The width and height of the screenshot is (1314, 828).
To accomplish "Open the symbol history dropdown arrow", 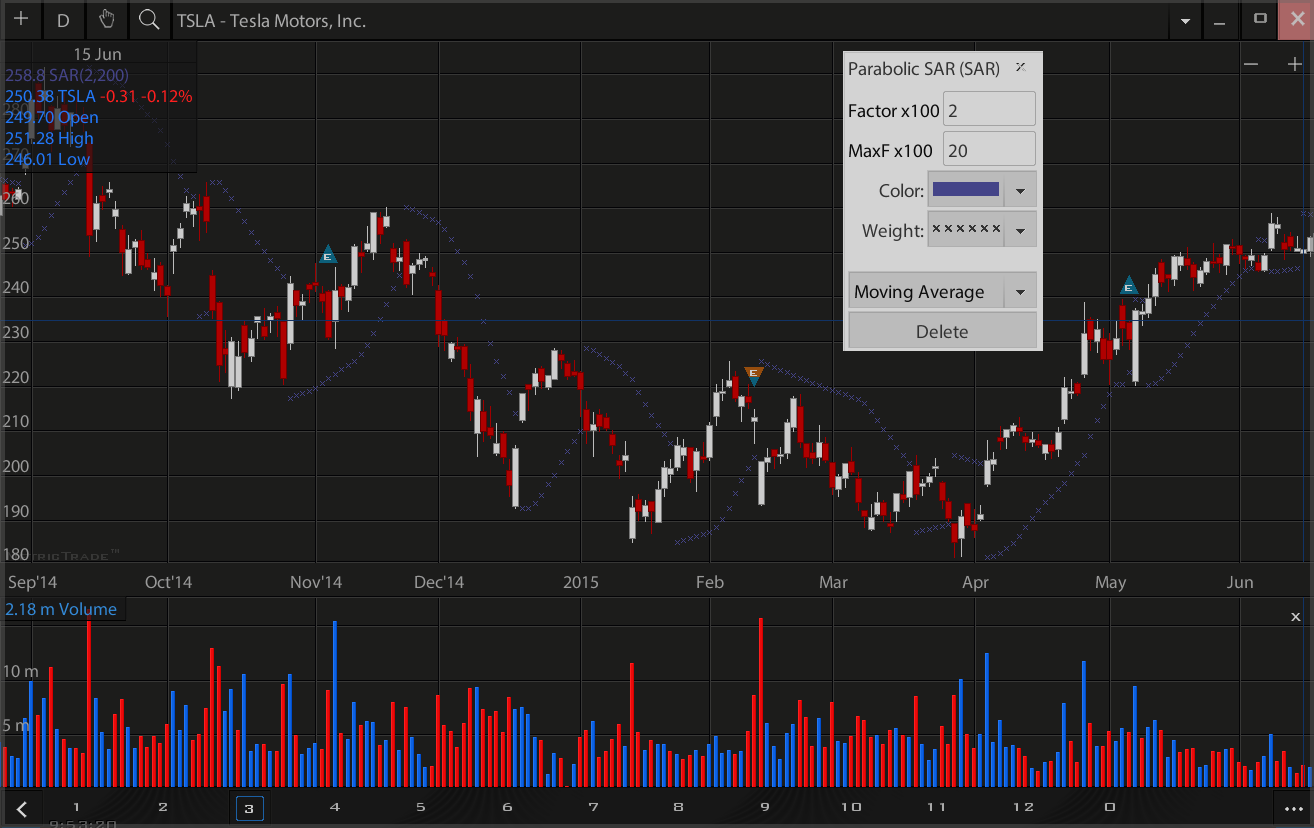I will click(1185, 21).
